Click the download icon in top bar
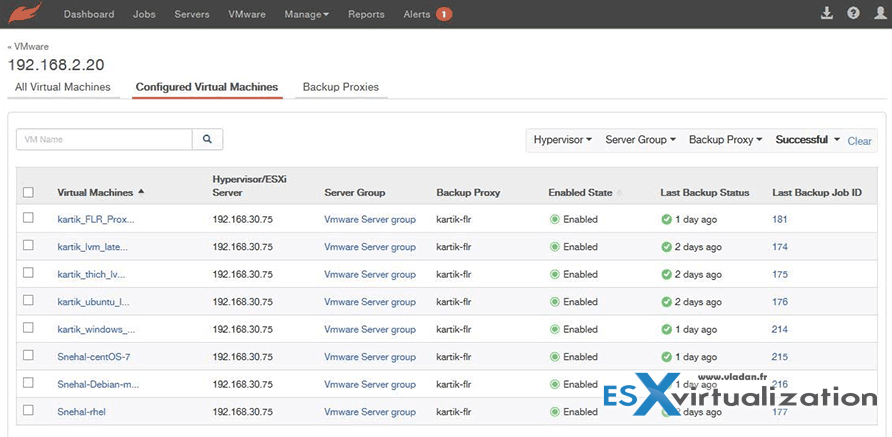Image resolution: width=892 pixels, height=437 pixels. (x=827, y=14)
